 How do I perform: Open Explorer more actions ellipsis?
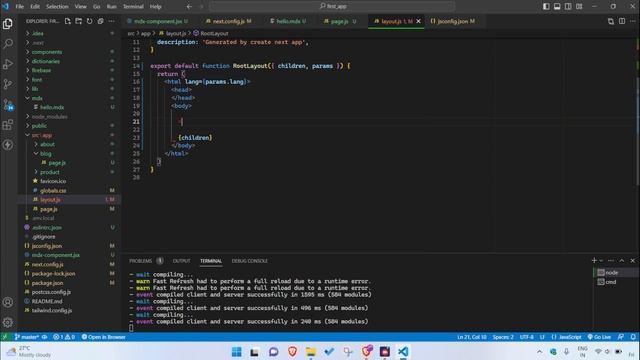[111, 21]
